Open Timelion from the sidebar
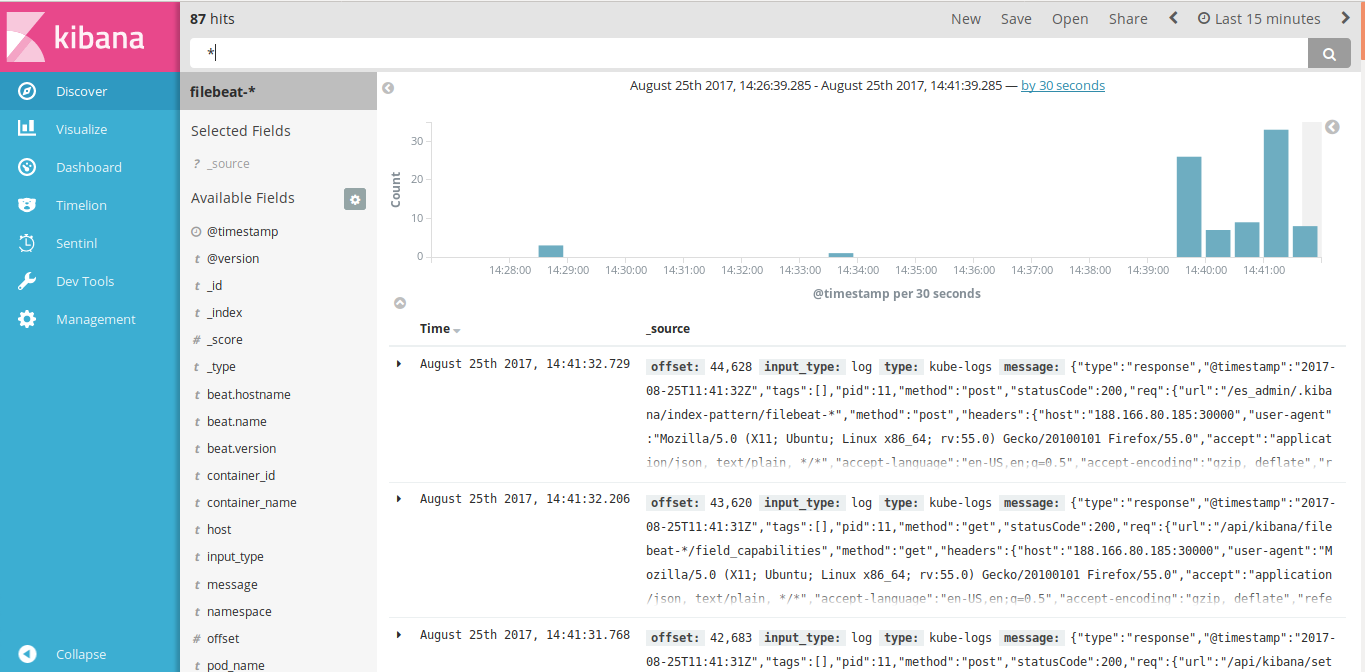This screenshot has height=672, width=1365. click(90, 205)
